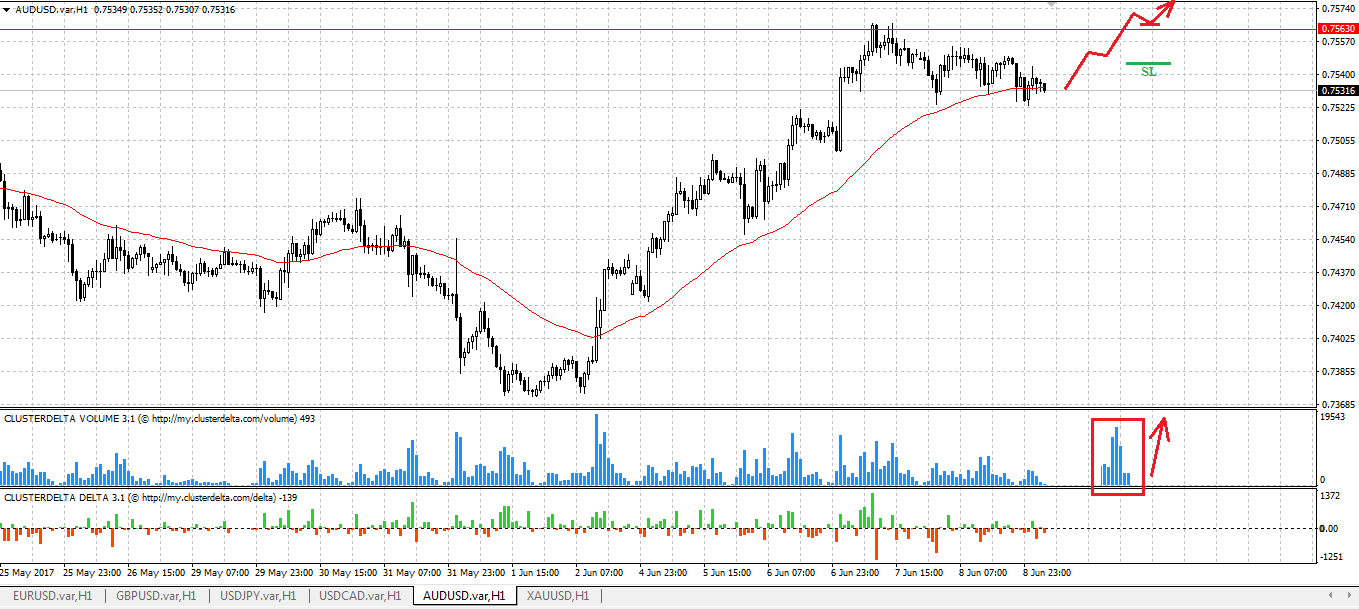Click the 0.73855 price axis label
This screenshot has width=1359, height=609.
[x=1339, y=372]
